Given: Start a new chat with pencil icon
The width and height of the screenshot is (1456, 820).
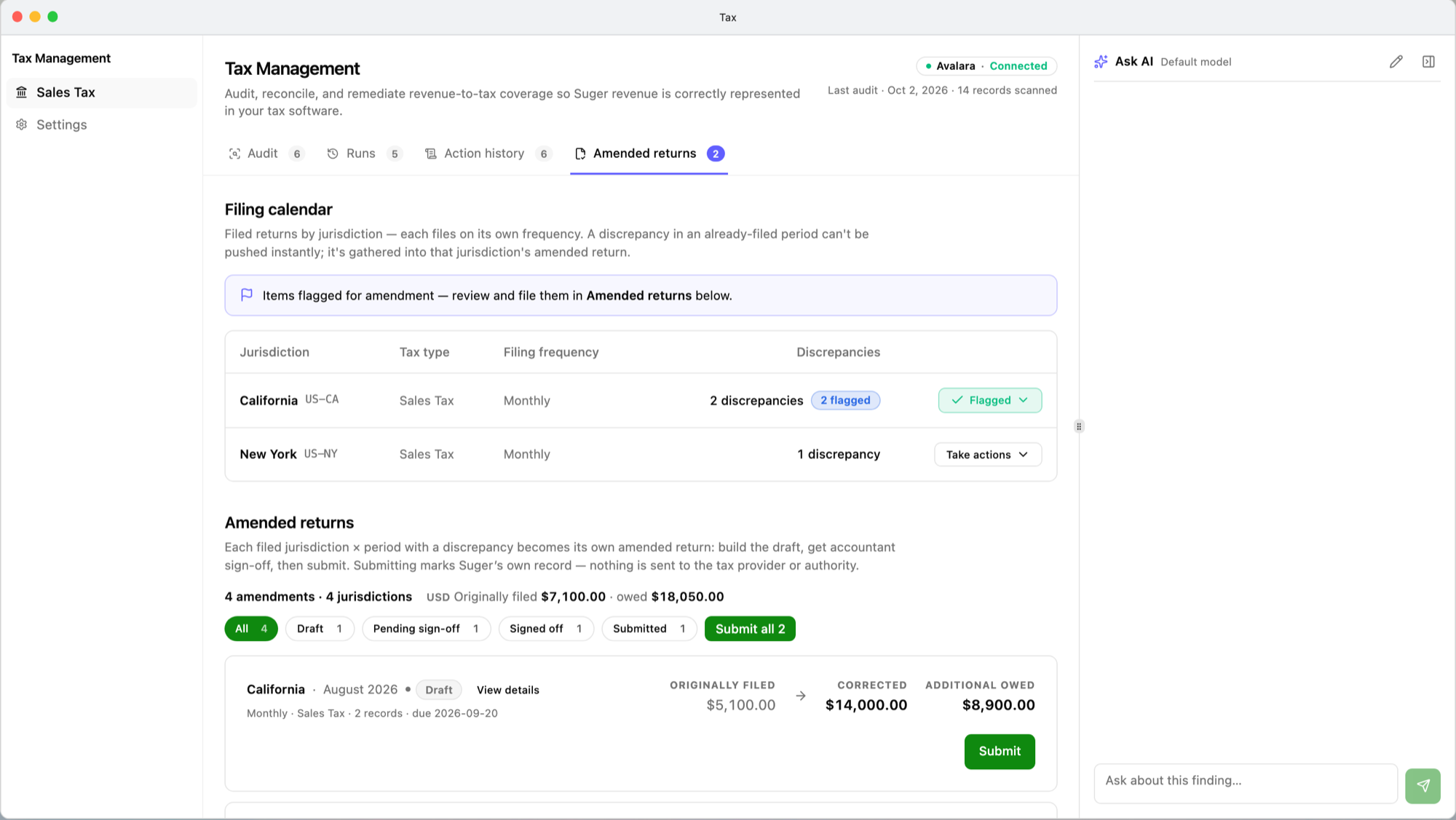Looking at the screenshot, I should tap(1396, 62).
